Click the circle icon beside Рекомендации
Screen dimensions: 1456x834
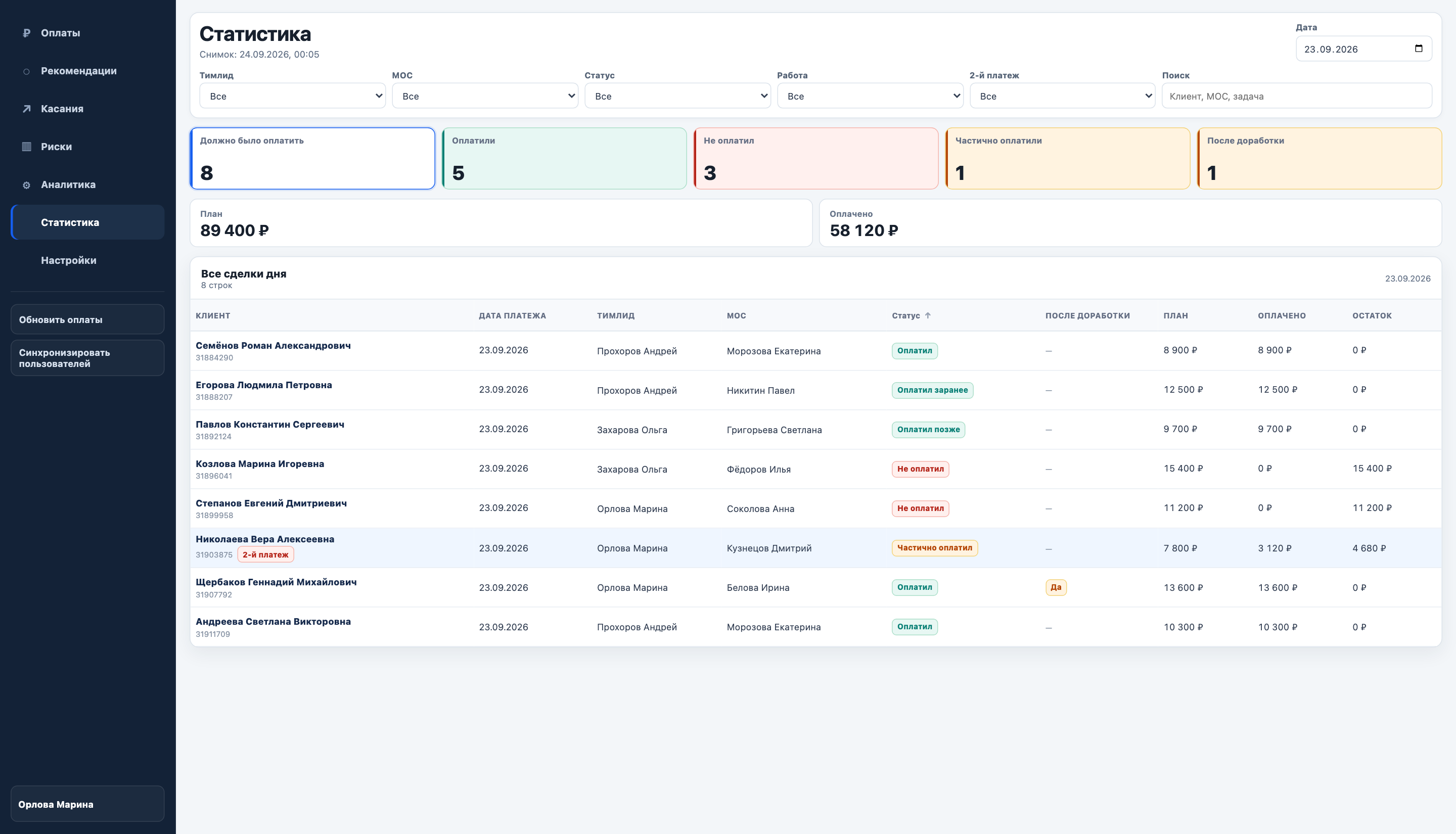pos(26,71)
